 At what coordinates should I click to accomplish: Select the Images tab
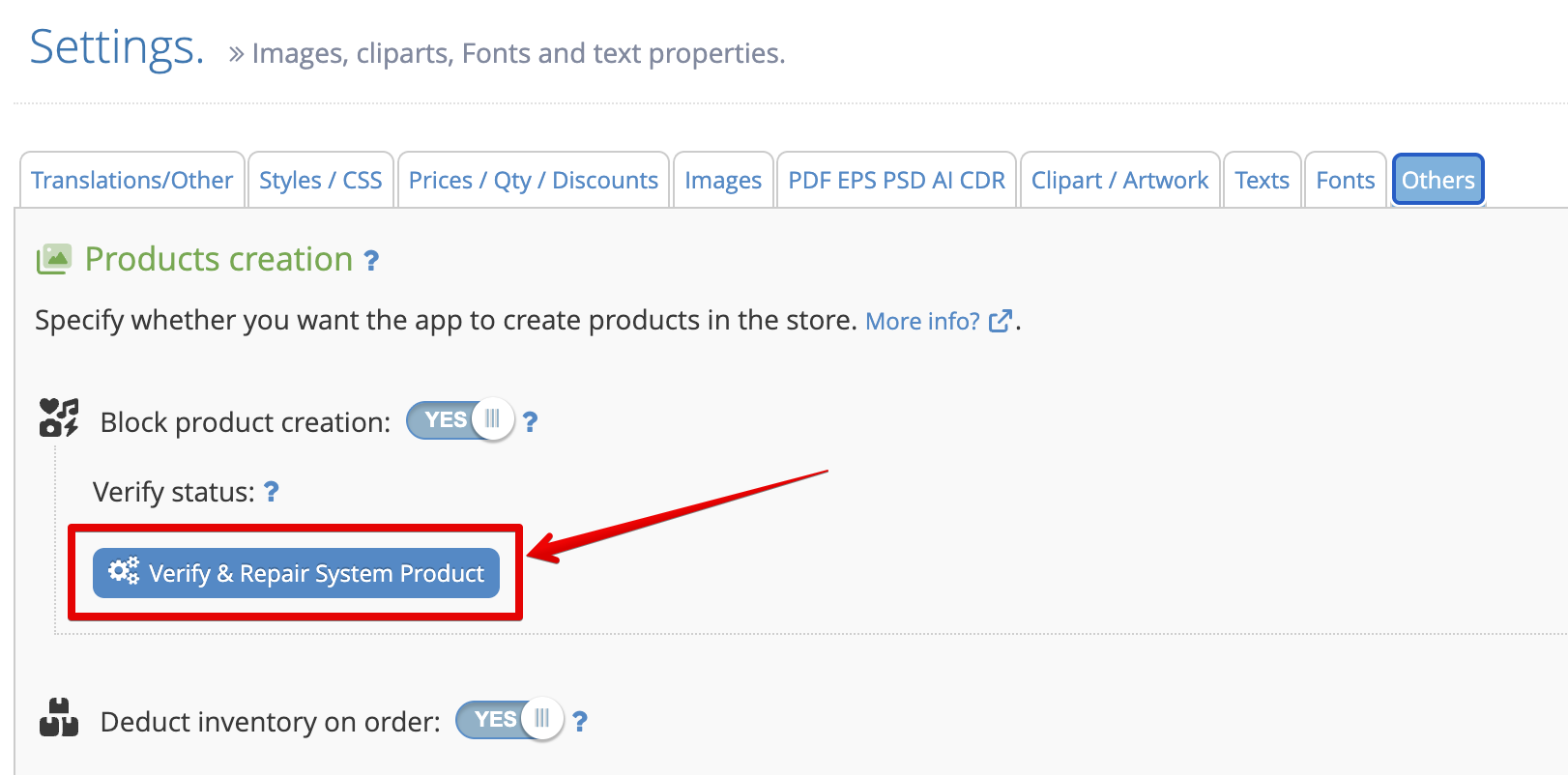(723, 180)
